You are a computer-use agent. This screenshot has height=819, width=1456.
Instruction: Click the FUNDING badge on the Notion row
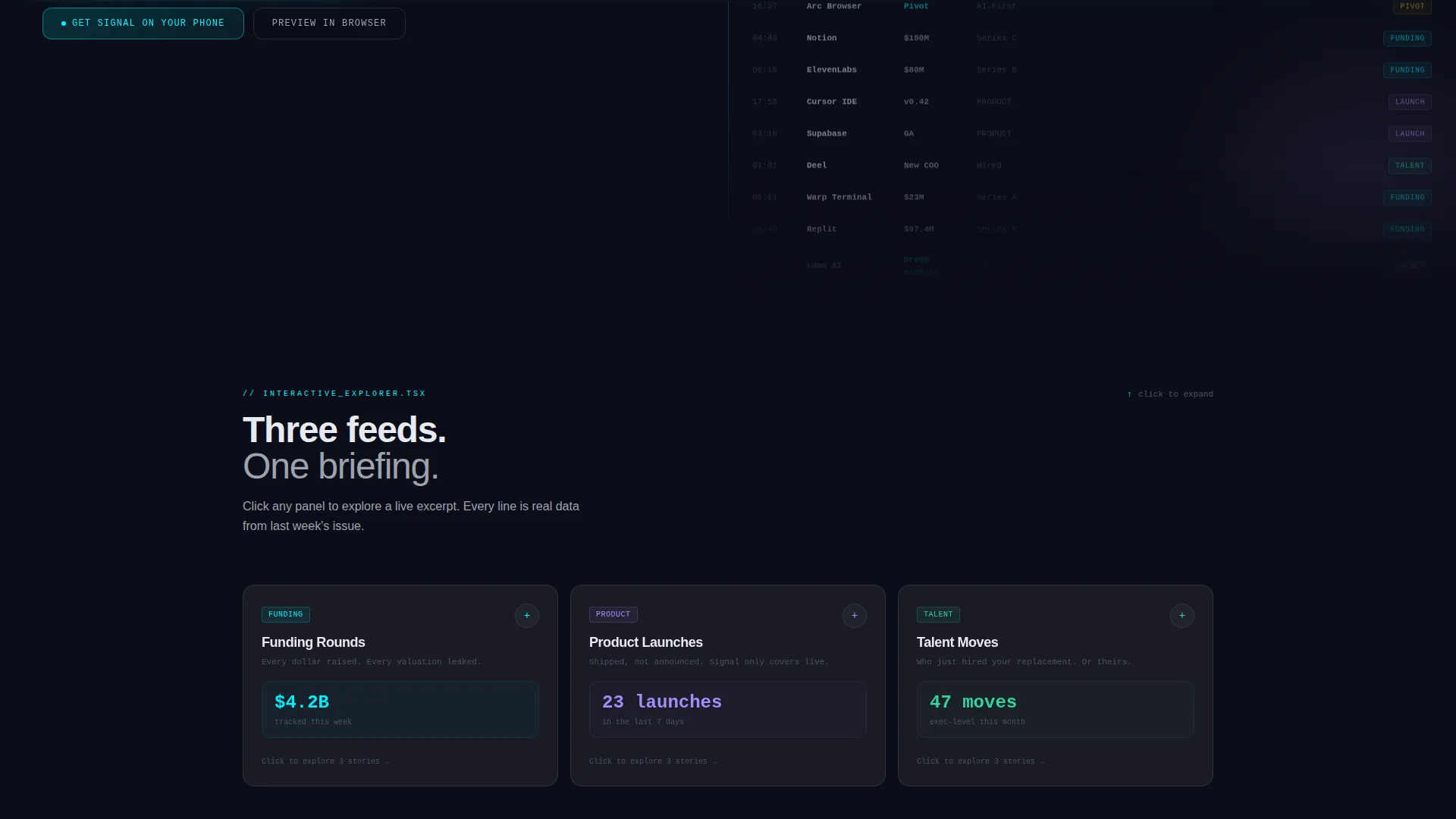(1407, 38)
